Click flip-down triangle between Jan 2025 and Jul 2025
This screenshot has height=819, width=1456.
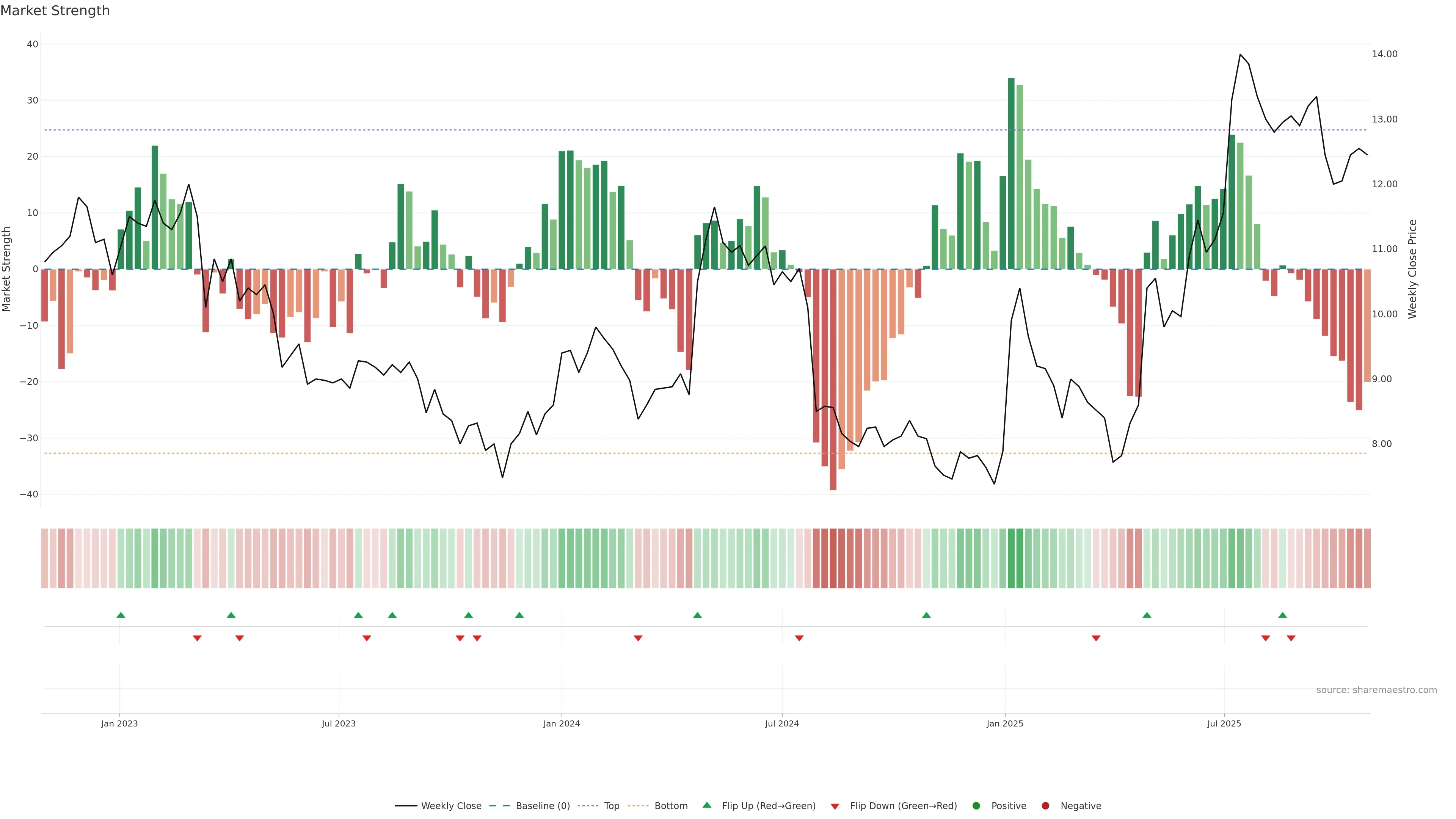1096,638
